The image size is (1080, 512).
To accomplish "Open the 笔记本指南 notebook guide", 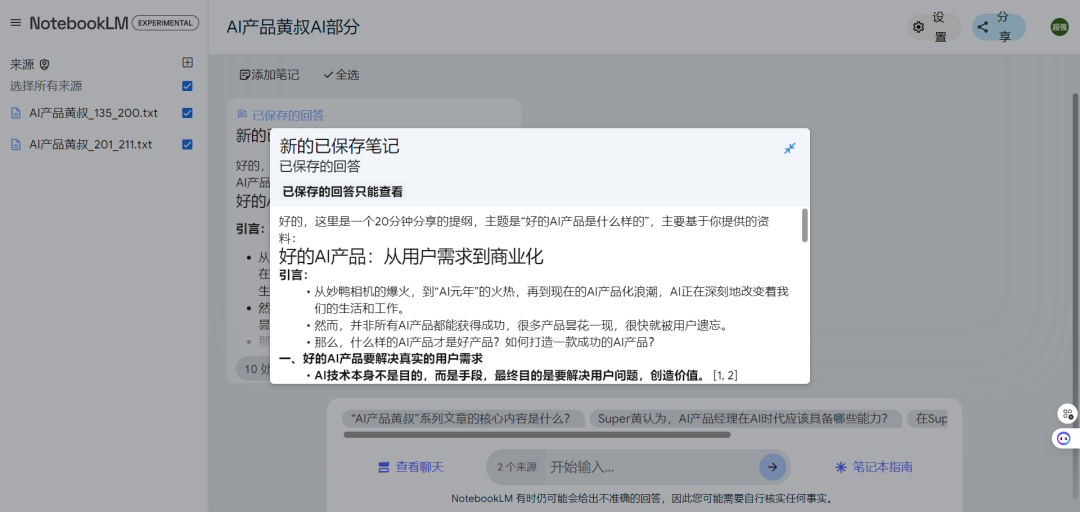I will pos(873,467).
